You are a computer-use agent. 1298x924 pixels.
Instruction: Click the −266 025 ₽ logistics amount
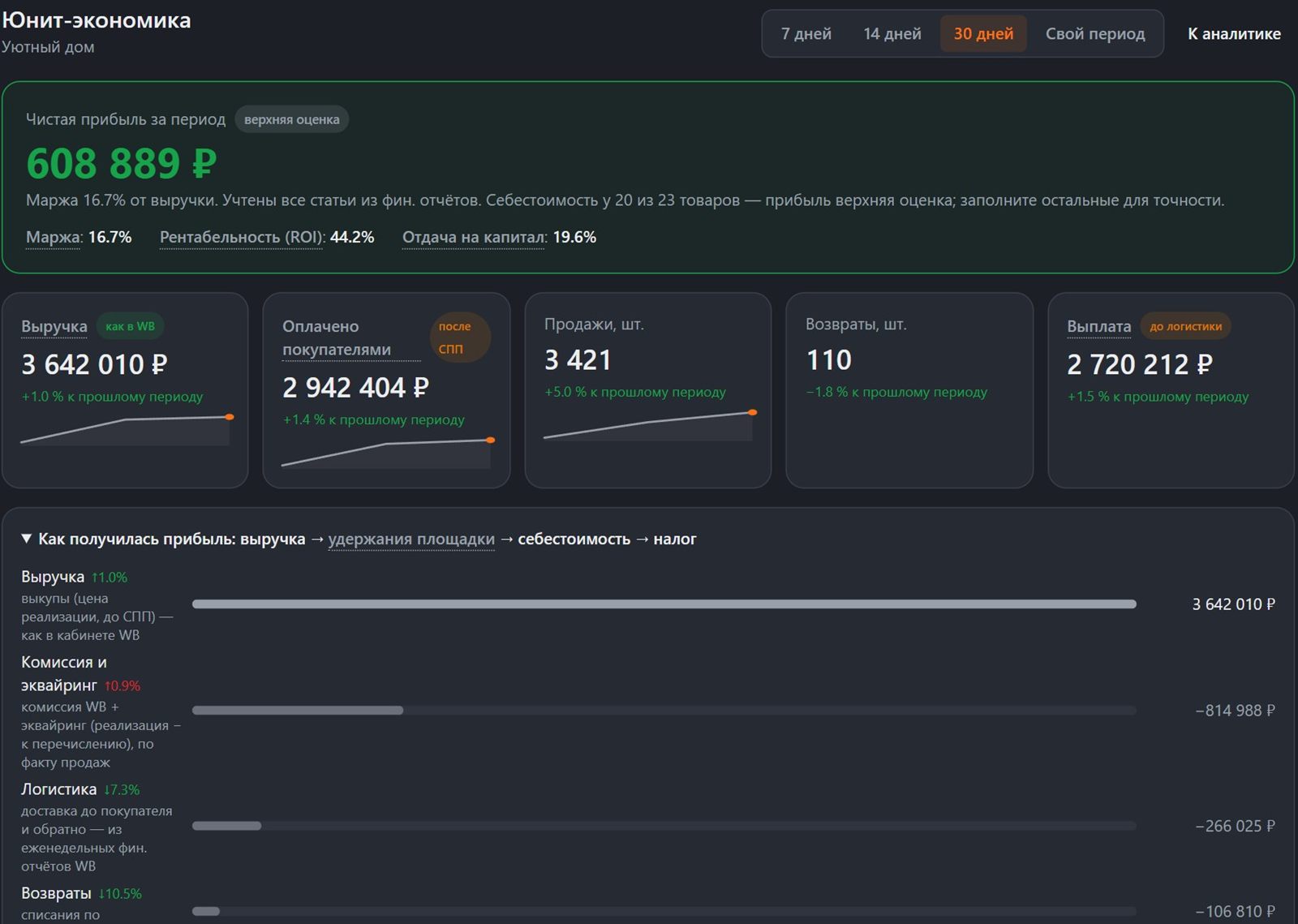(1235, 826)
